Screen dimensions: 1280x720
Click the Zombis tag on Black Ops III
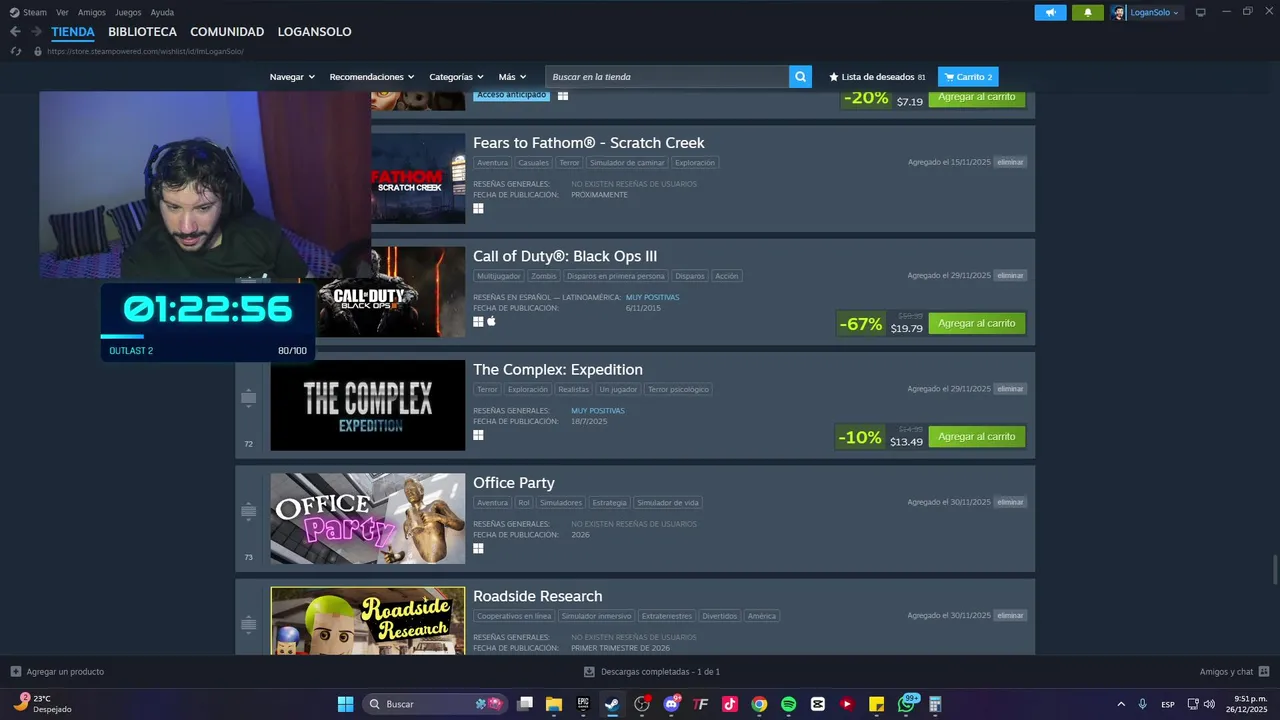point(544,276)
